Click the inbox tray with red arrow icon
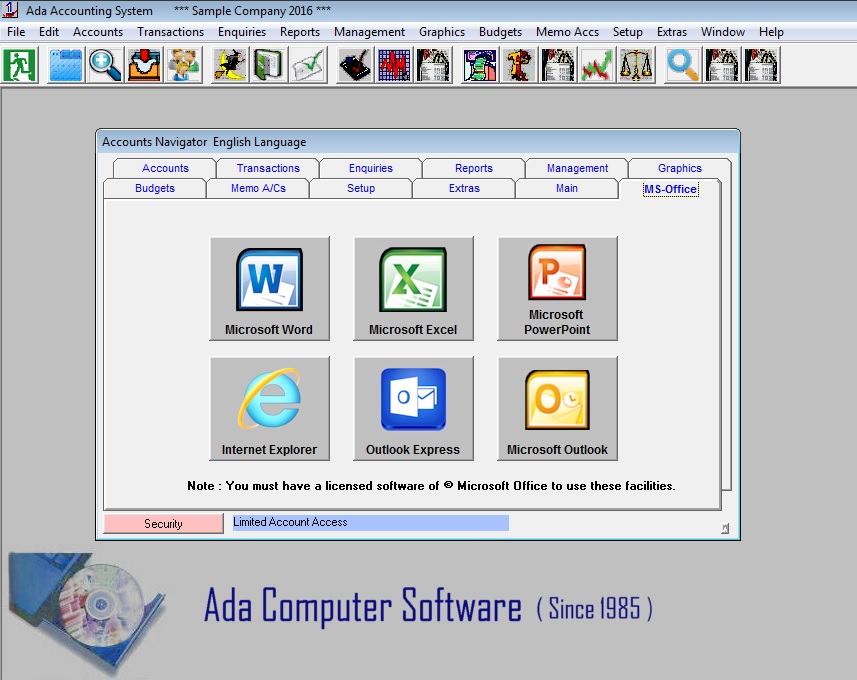 pos(145,65)
